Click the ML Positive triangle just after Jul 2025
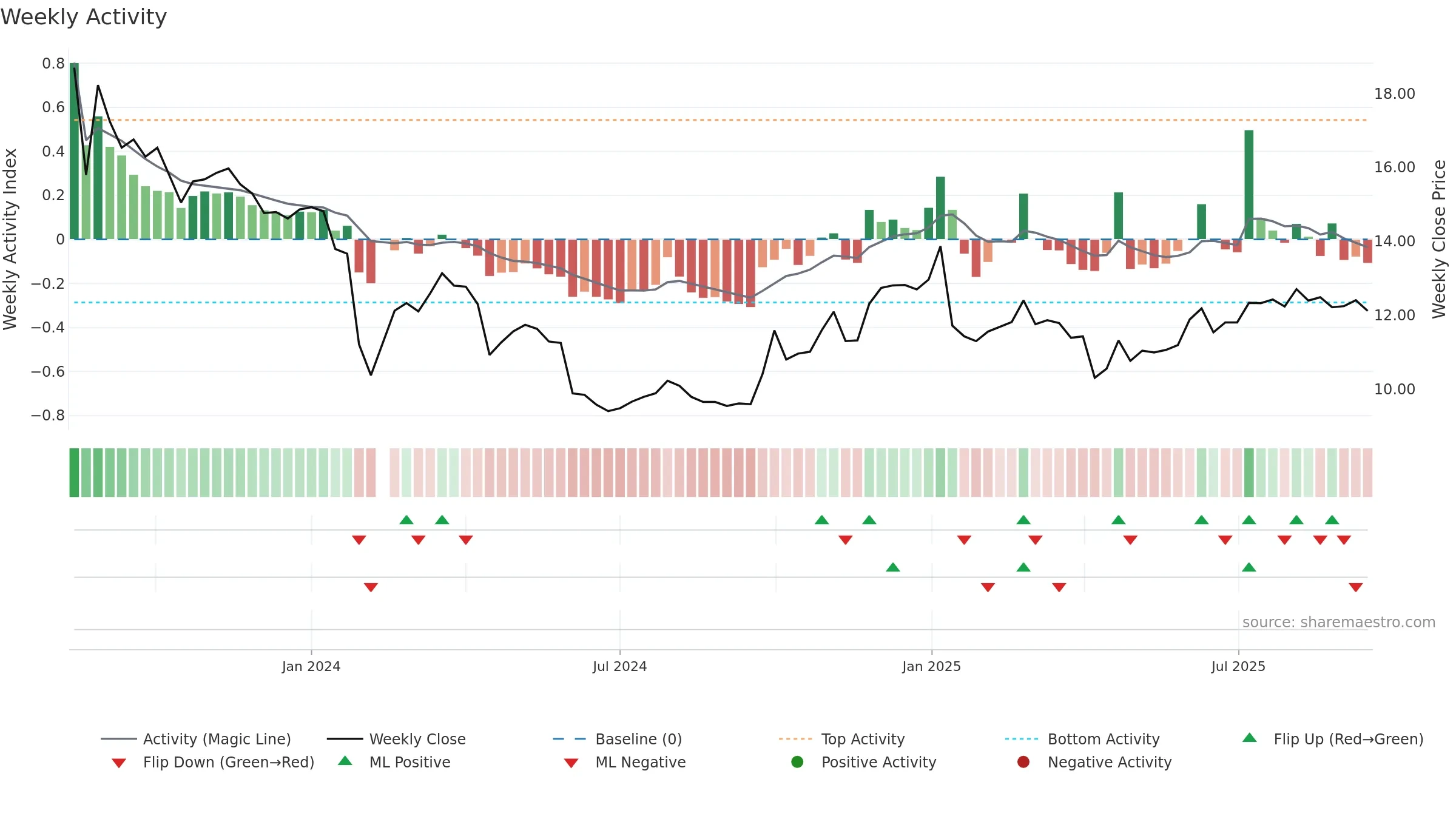The height and width of the screenshot is (819, 1456). click(x=1249, y=567)
